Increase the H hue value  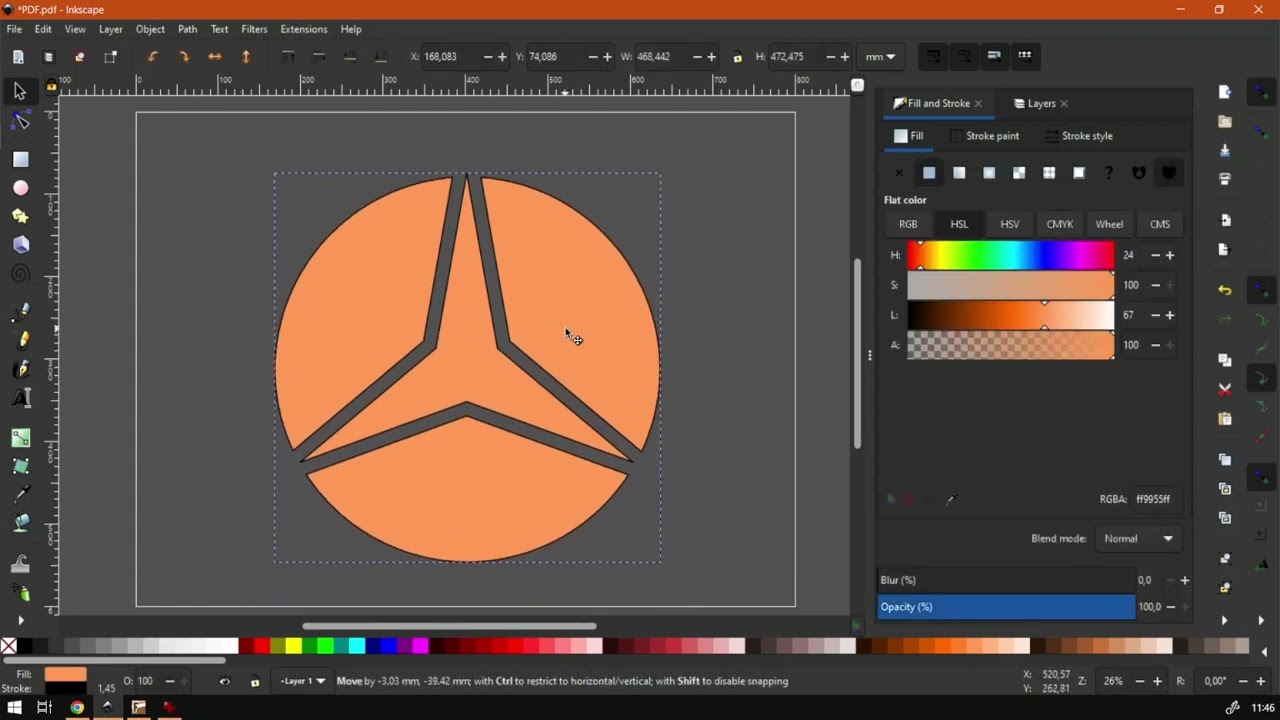[x=1170, y=255]
